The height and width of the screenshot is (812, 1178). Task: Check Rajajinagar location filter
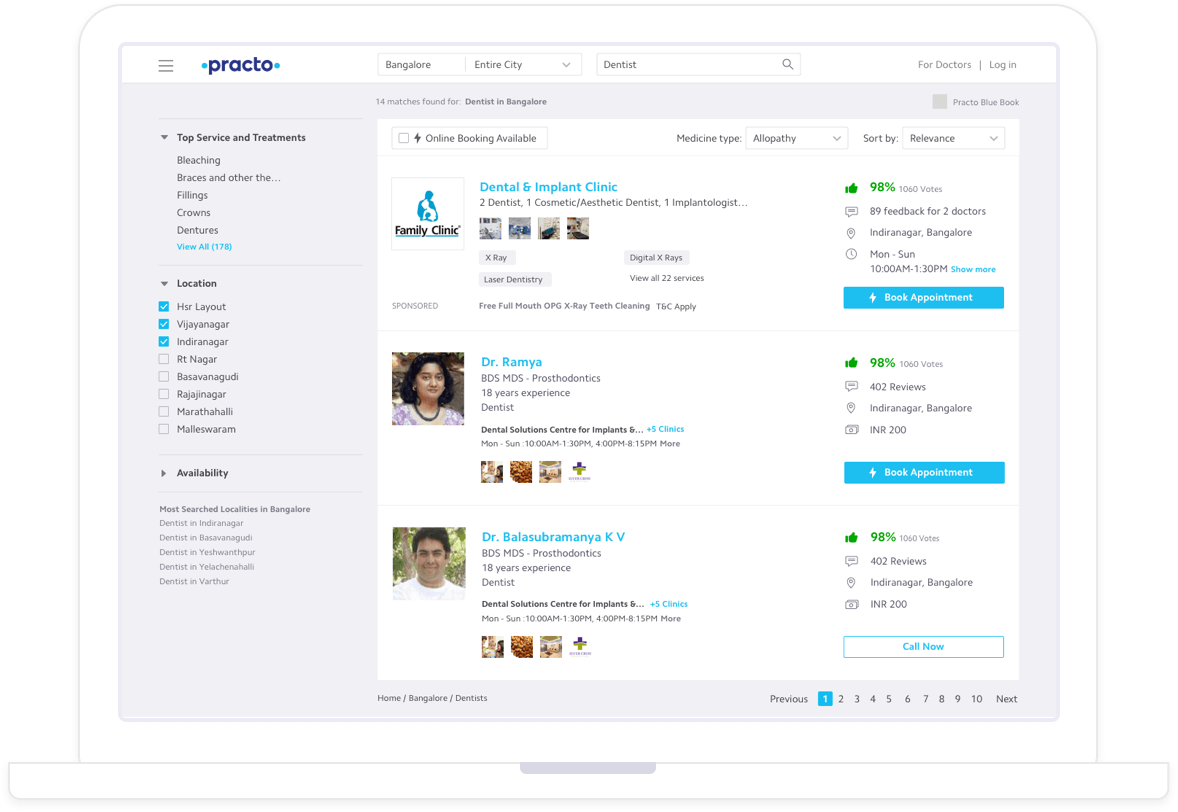pos(164,394)
